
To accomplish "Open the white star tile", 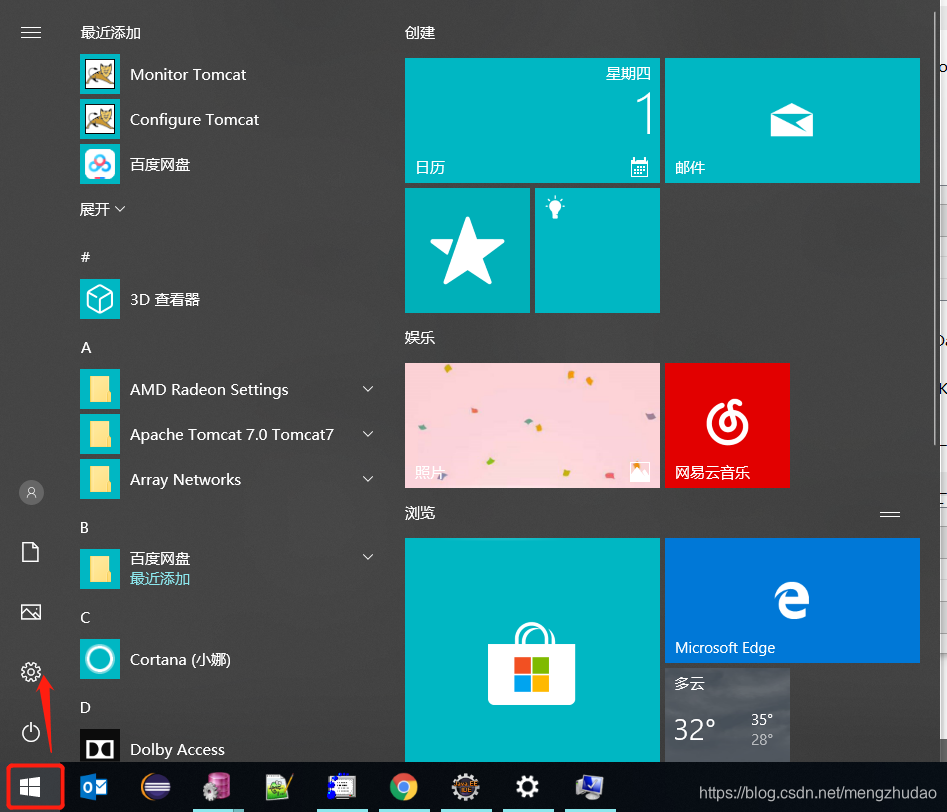I will 467,250.
